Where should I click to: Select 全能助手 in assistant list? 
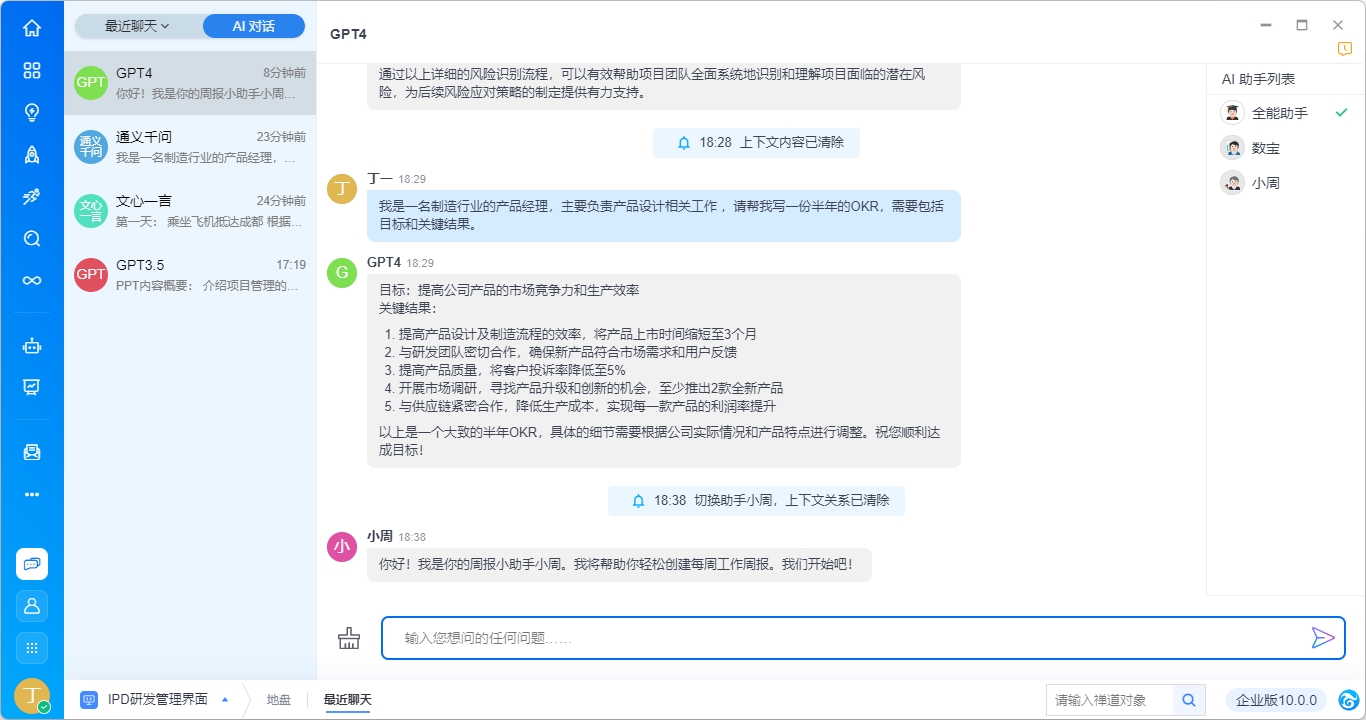click(x=1285, y=113)
